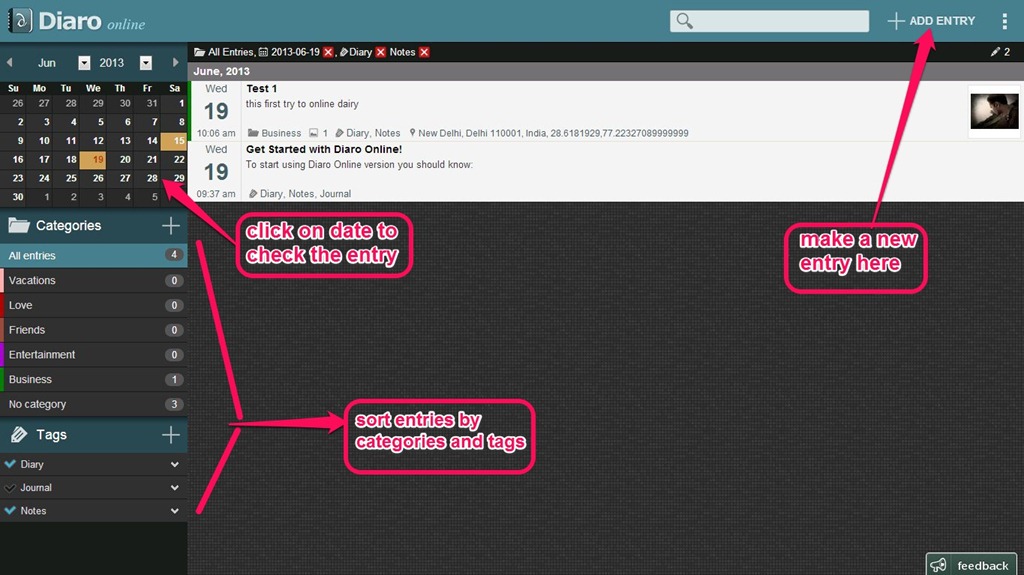The width and height of the screenshot is (1024, 575).
Task: Click the feedback megaphone icon
Action: (x=938, y=565)
